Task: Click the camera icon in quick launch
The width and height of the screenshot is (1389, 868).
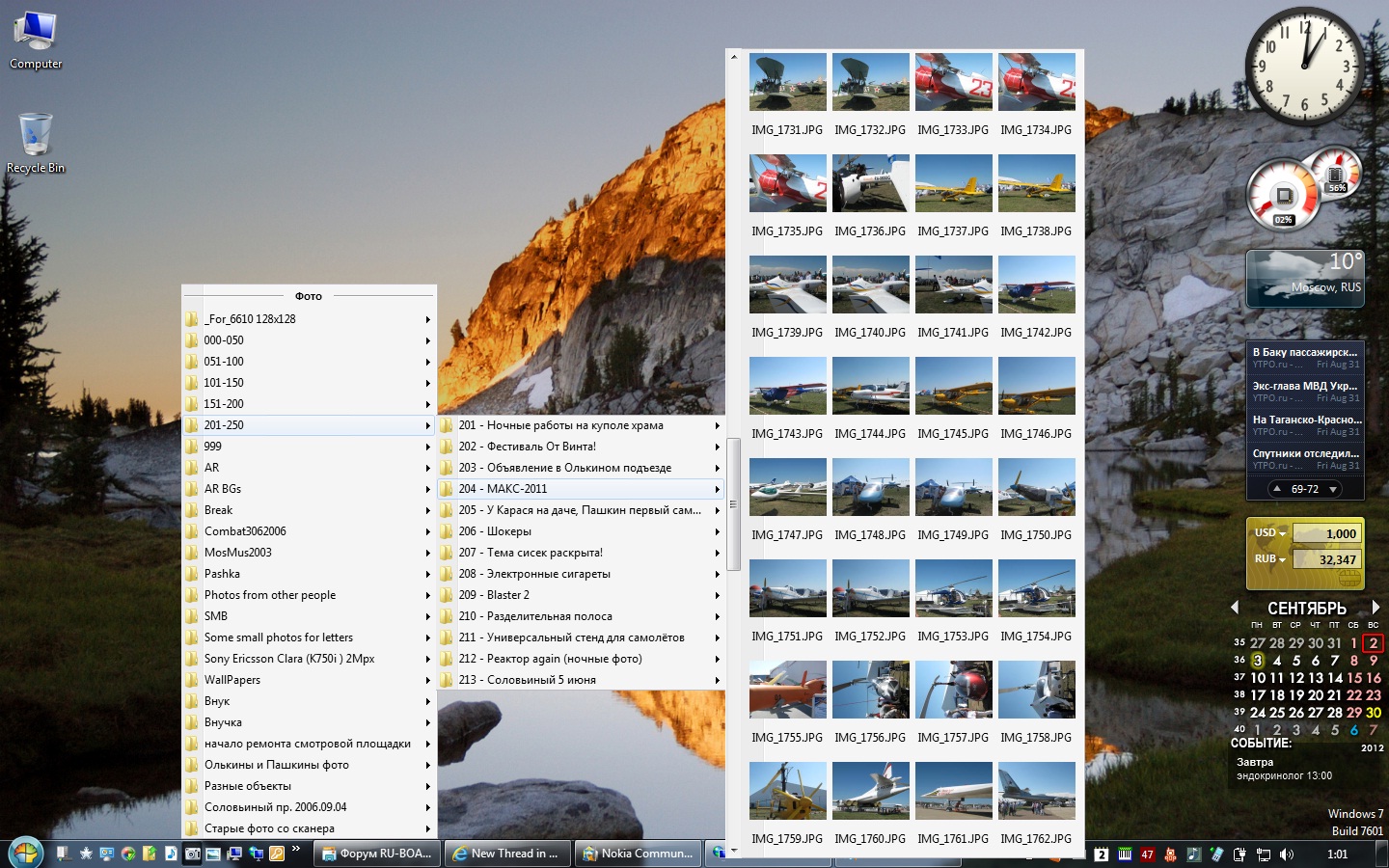Action: (x=192, y=854)
